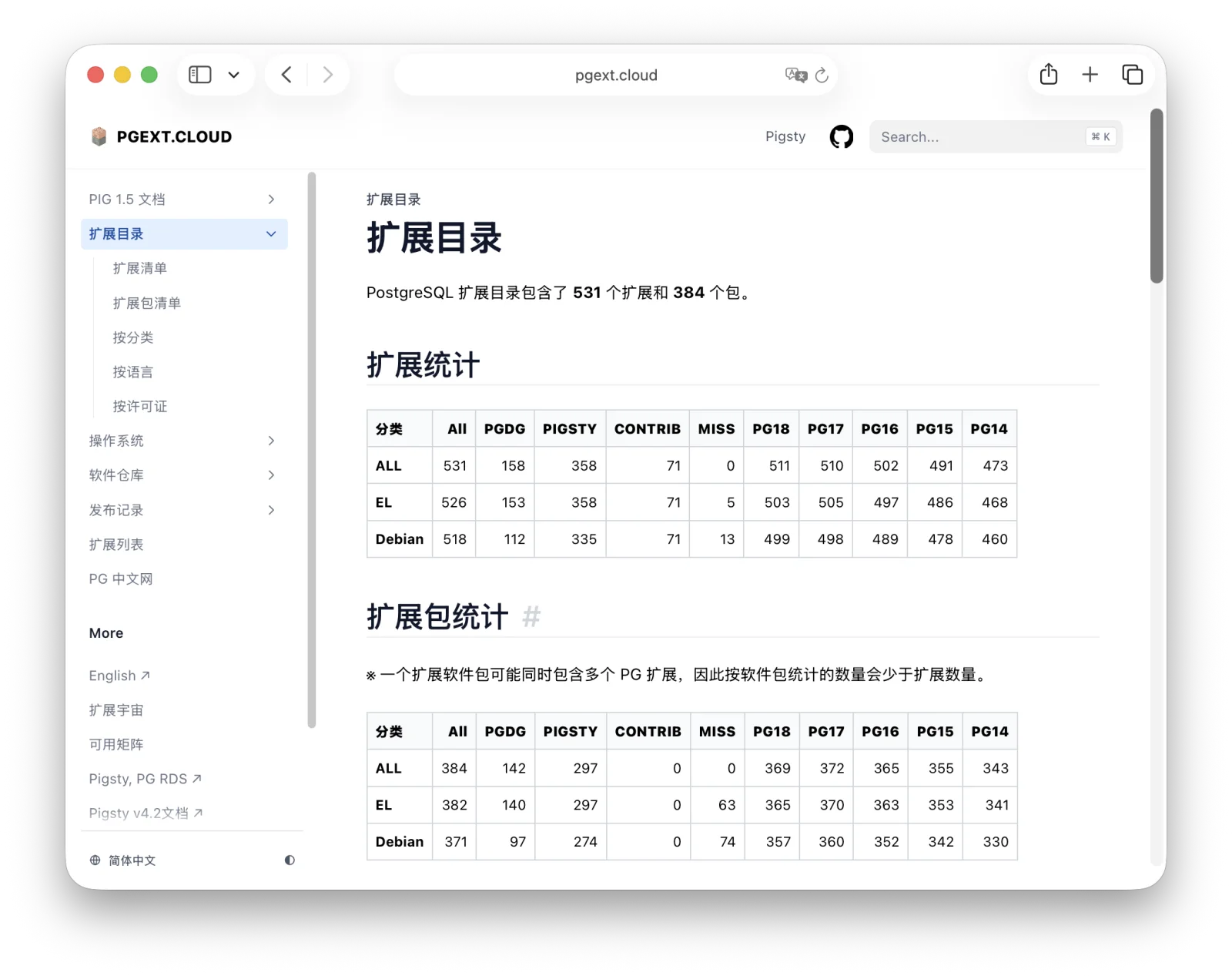Reload the pgext.cloud page

pyautogui.click(x=822, y=75)
